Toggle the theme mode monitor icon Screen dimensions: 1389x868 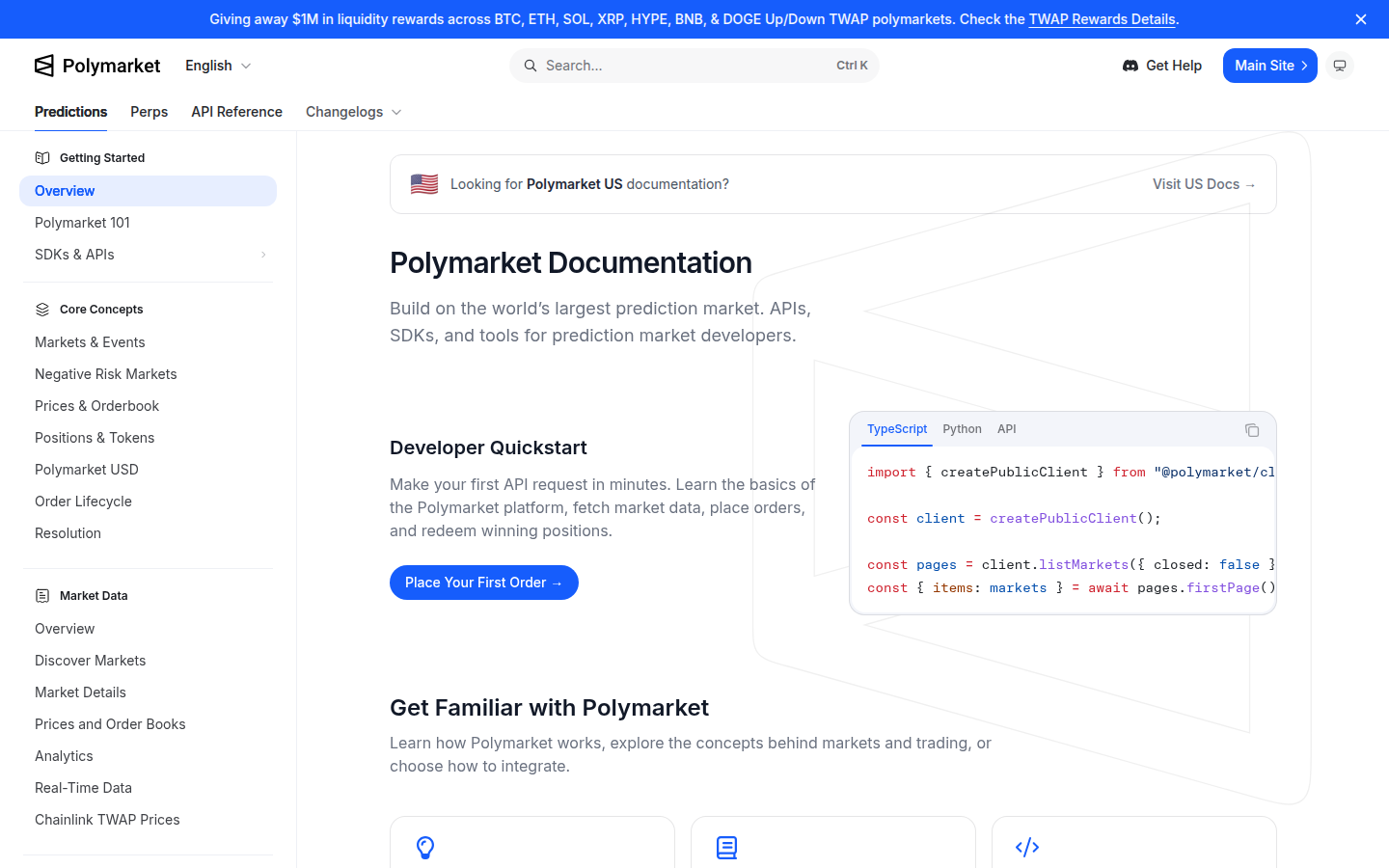click(1340, 66)
